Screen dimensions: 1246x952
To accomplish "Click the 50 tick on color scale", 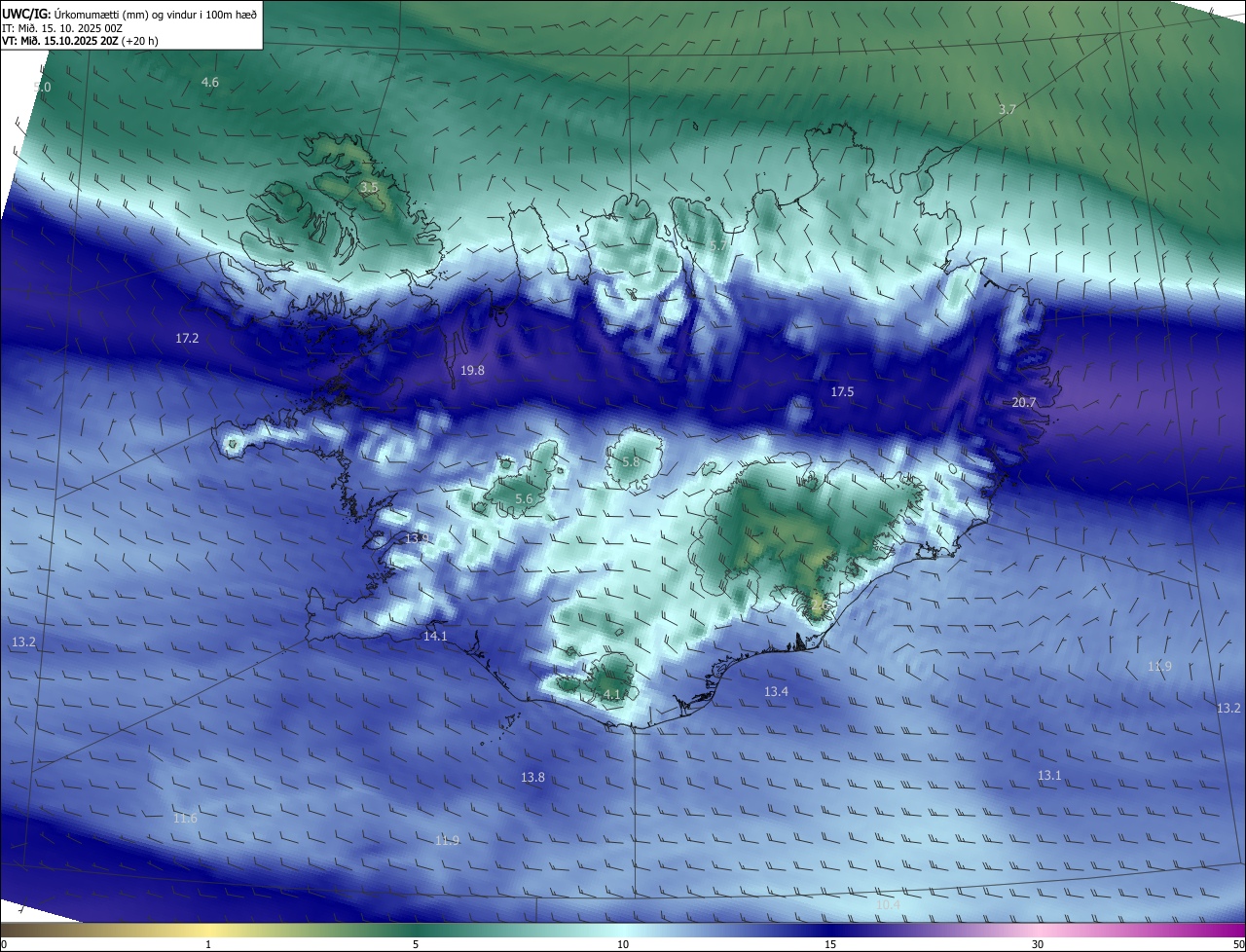I will tap(1239, 944).
